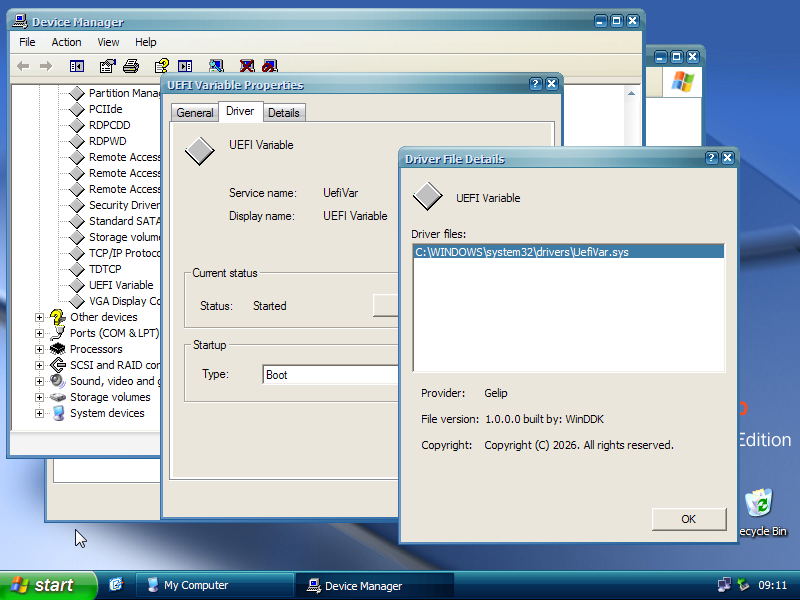Expand the Storage volumes node

point(39,397)
